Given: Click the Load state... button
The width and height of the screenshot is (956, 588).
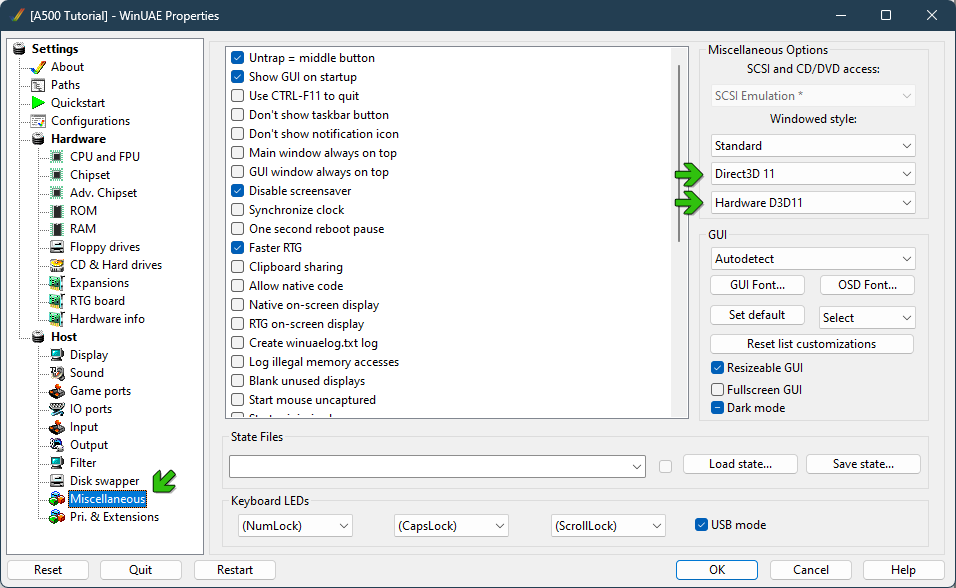Looking at the screenshot, I should 740,464.
